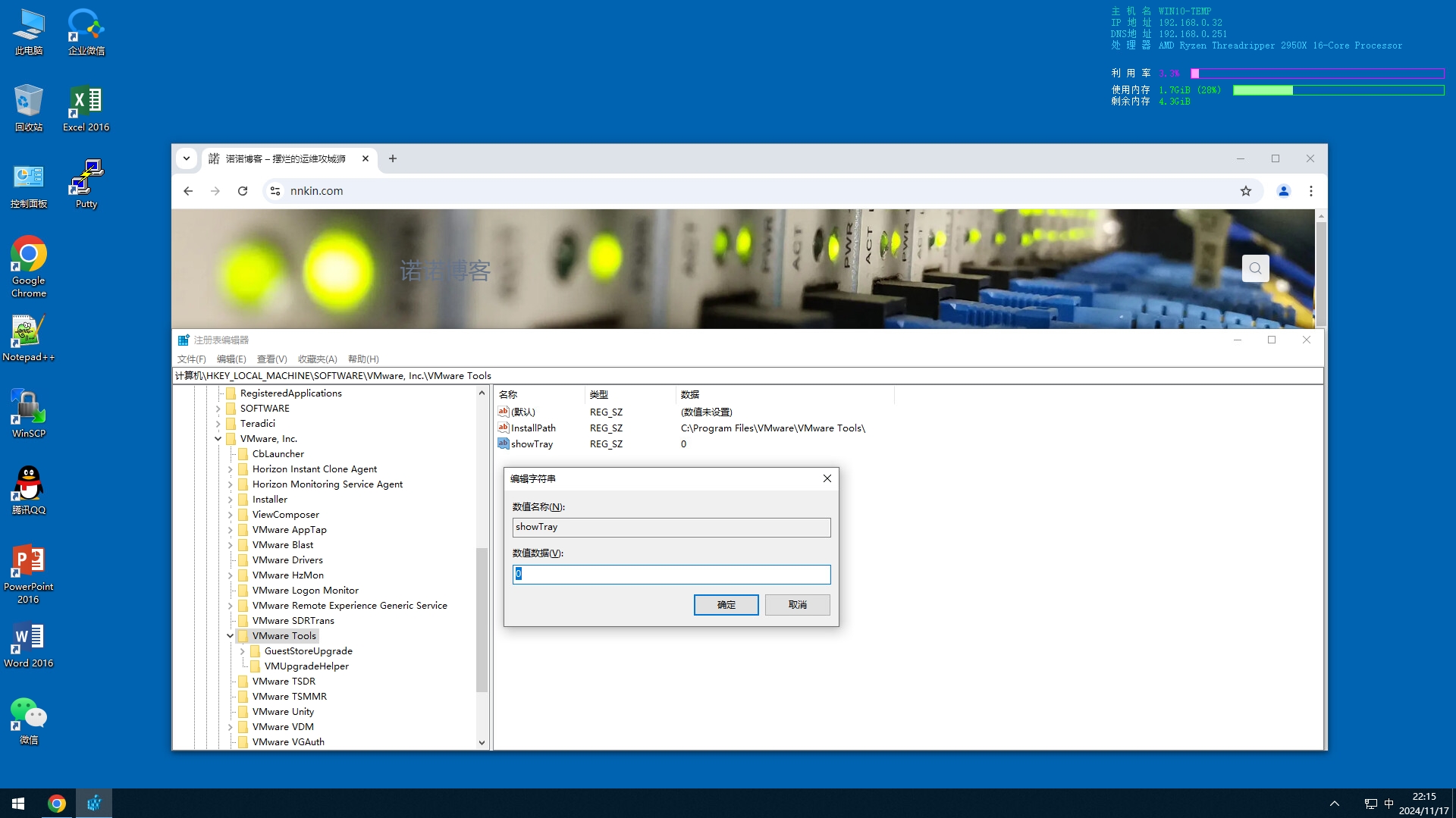
Task: Select the VMware Unity registry key
Action: point(283,712)
